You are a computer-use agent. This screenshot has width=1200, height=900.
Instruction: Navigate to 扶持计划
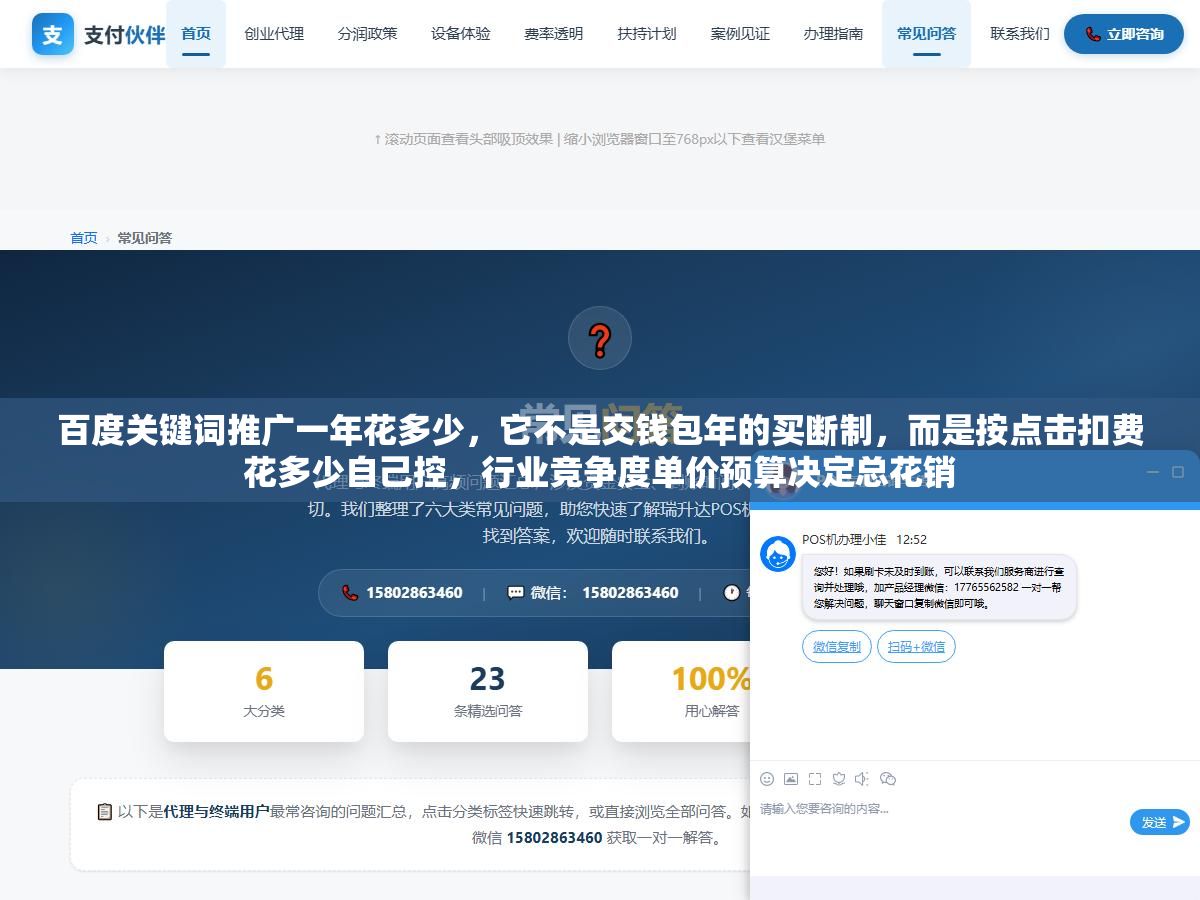[x=647, y=34]
